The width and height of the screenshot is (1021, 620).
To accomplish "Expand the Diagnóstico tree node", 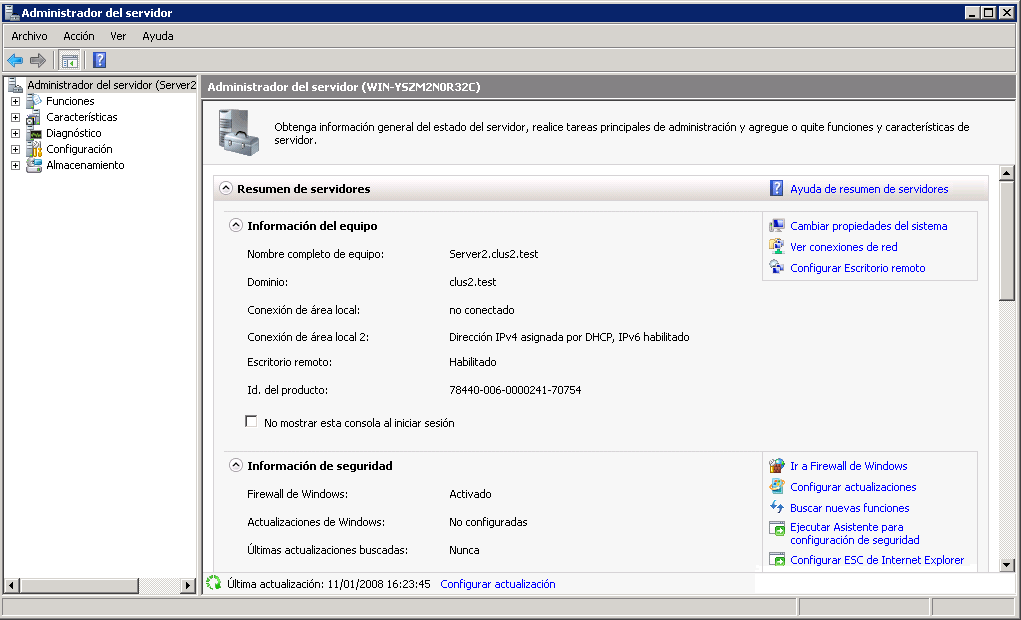I will point(15,134).
